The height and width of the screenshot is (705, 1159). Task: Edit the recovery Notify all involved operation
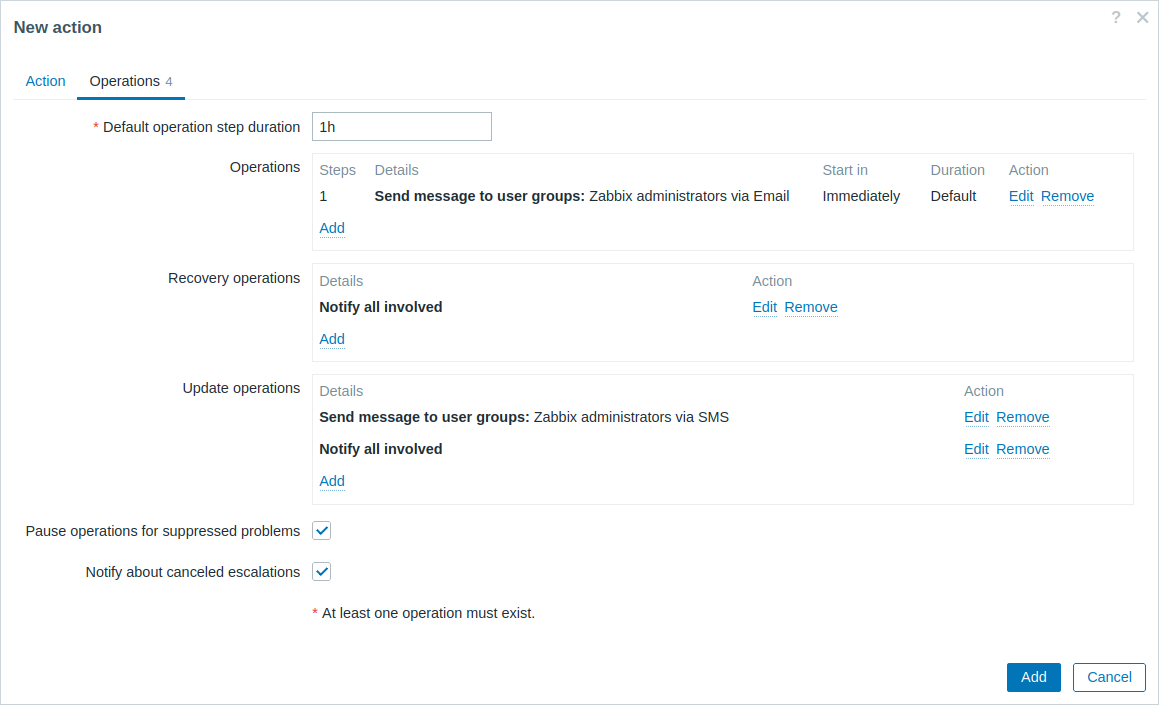(764, 307)
